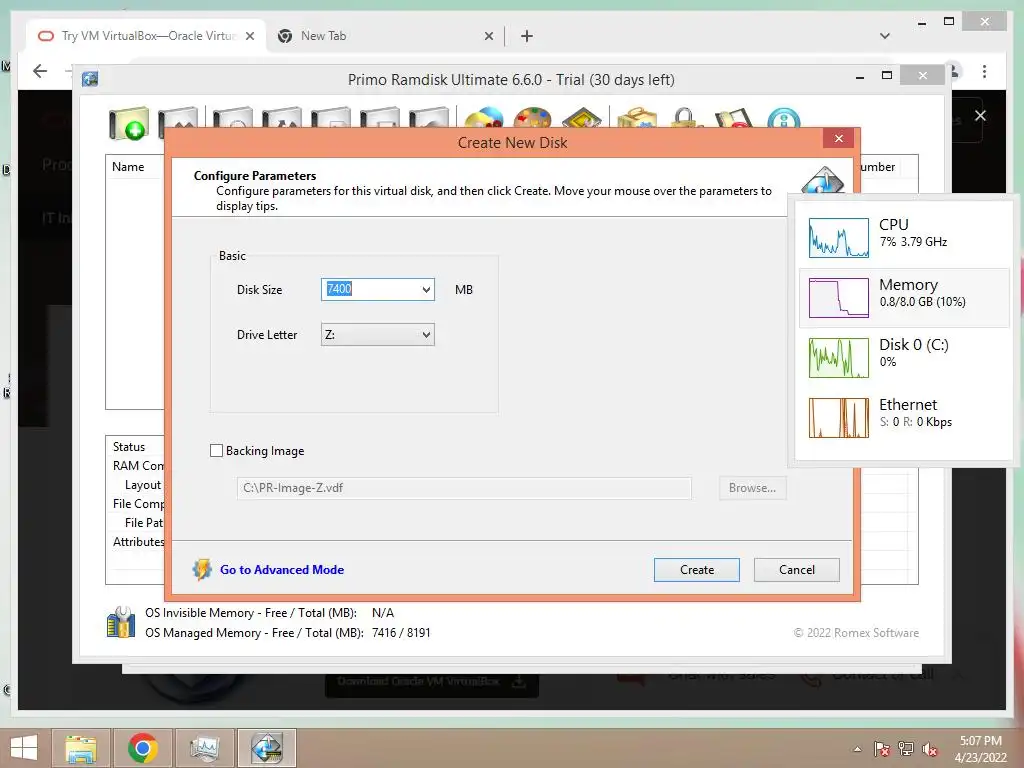Click the lightning bolt Advanced Mode icon
Viewport: 1024px width, 768px height.
click(x=202, y=569)
